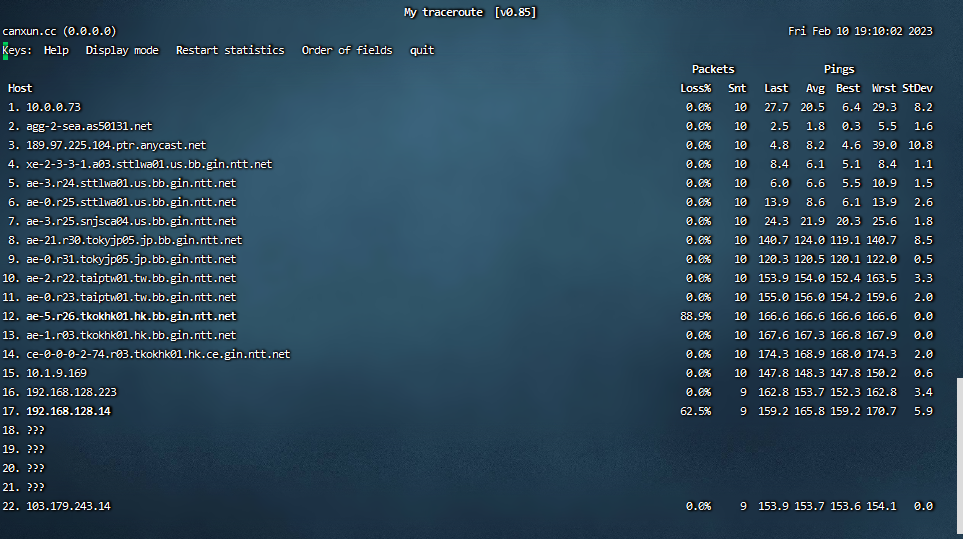Select host agg-2-sea.as50131.net
The height and width of the screenshot is (539, 963).
click(x=89, y=126)
